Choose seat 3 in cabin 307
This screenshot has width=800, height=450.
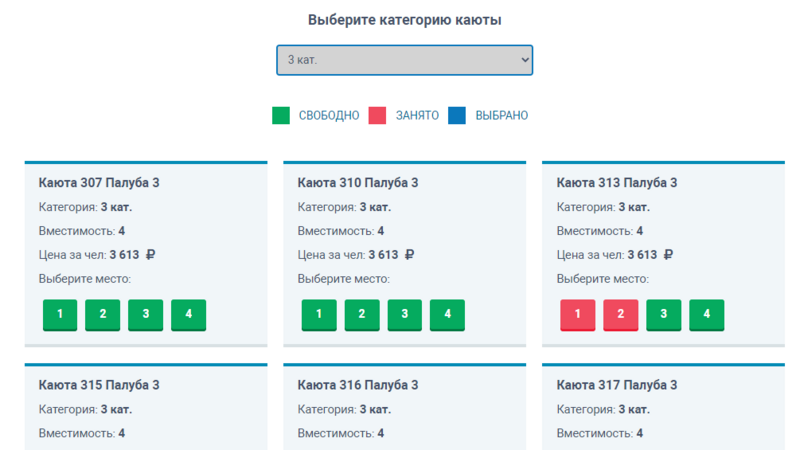(145, 315)
